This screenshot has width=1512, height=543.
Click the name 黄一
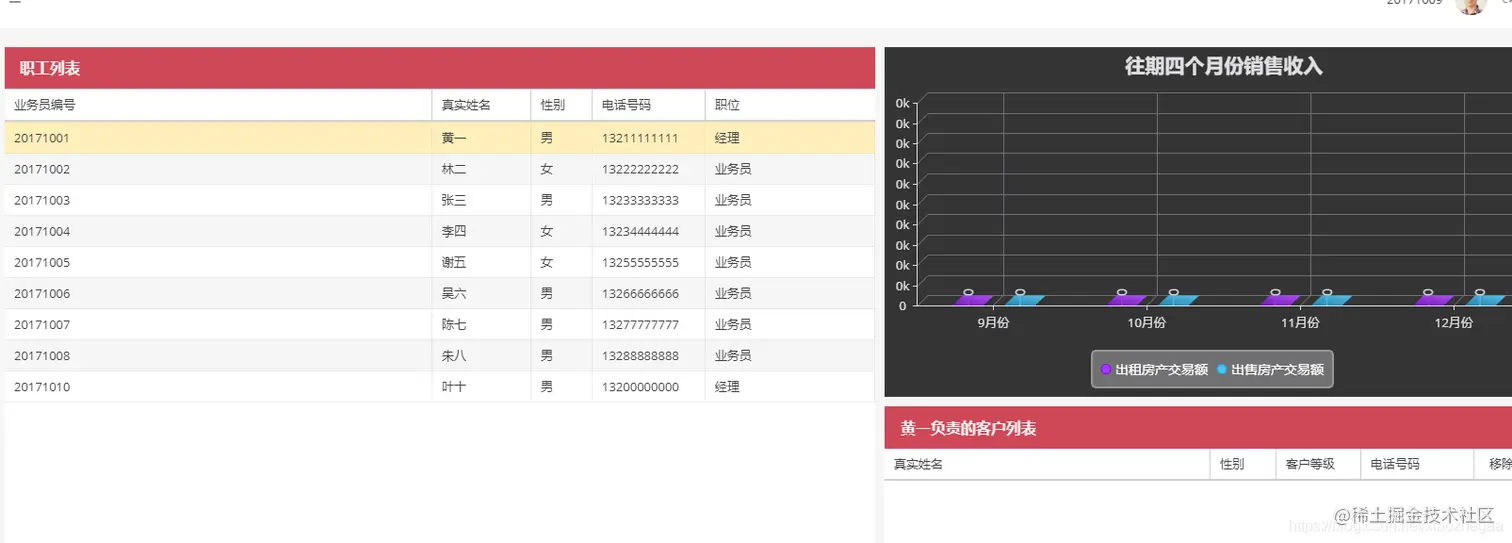coord(454,138)
